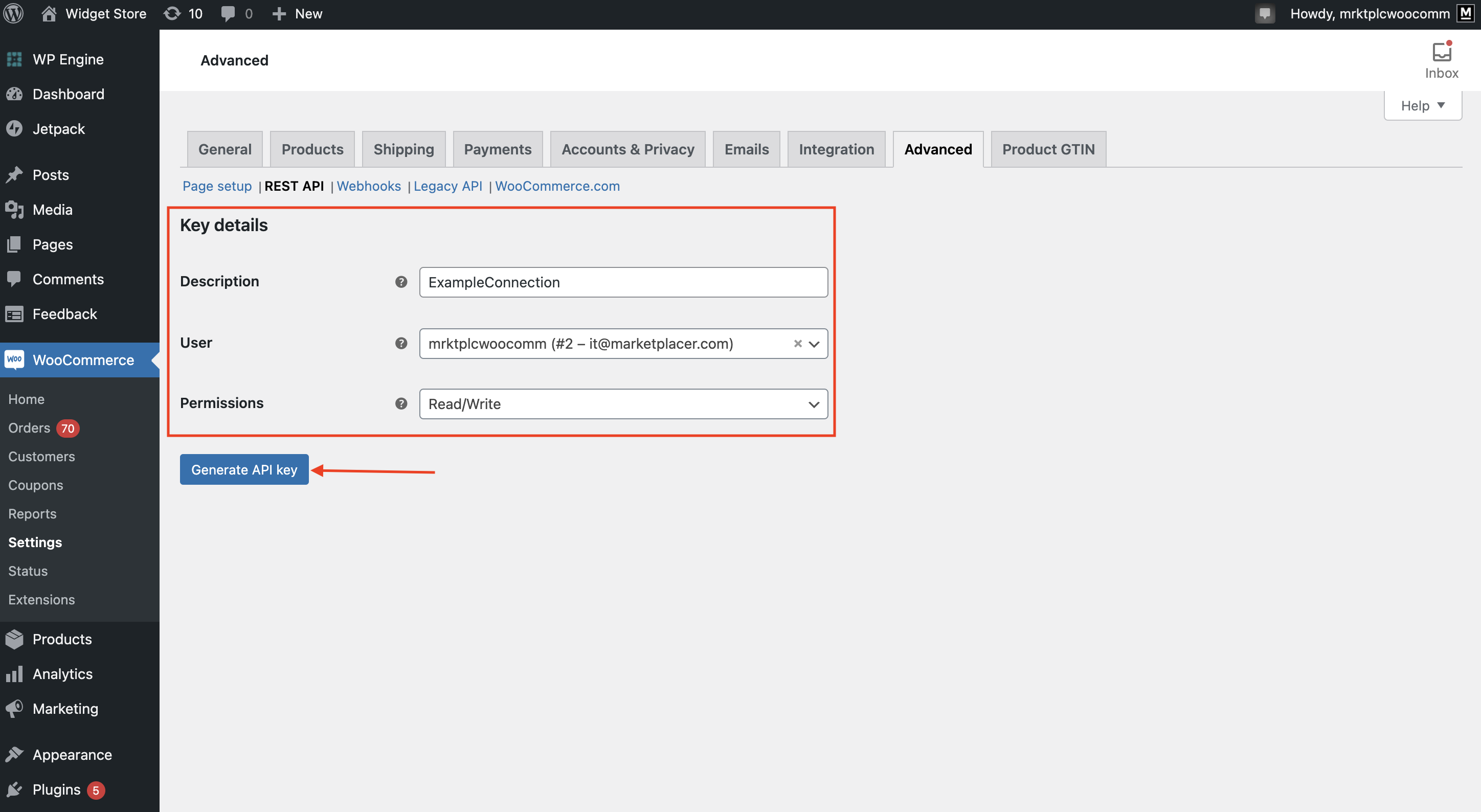Open the Extensions submenu item
This screenshot has height=812, width=1481.
pyautogui.click(x=41, y=600)
